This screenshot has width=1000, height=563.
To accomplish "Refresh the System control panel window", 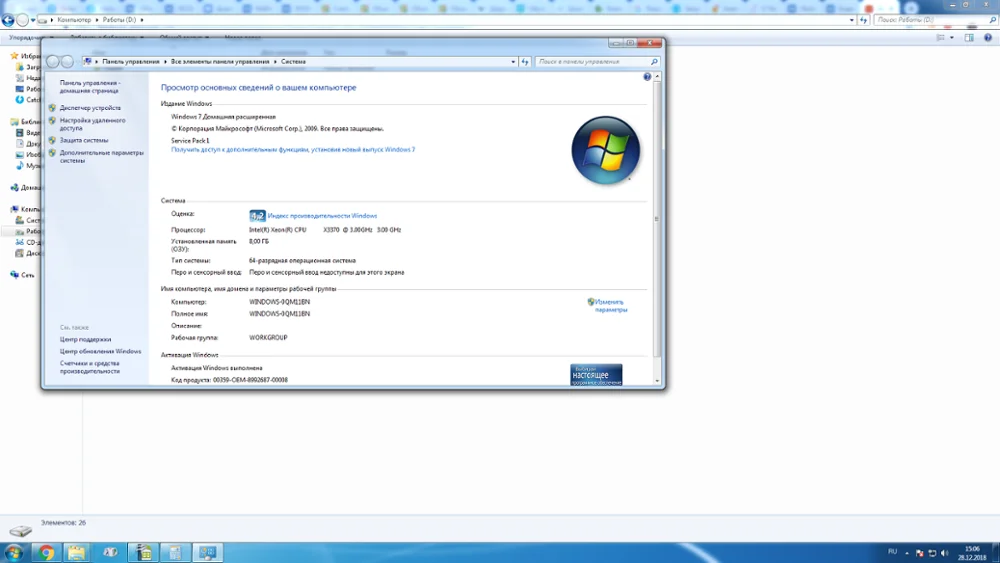I will click(x=525, y=62).
